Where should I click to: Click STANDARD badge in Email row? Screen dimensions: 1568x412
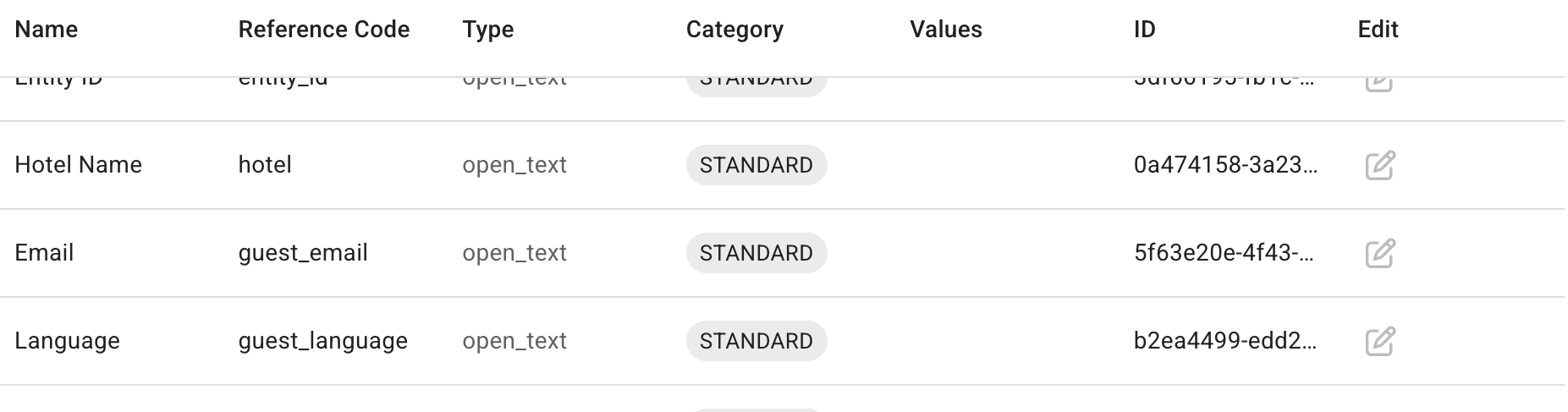756,253
